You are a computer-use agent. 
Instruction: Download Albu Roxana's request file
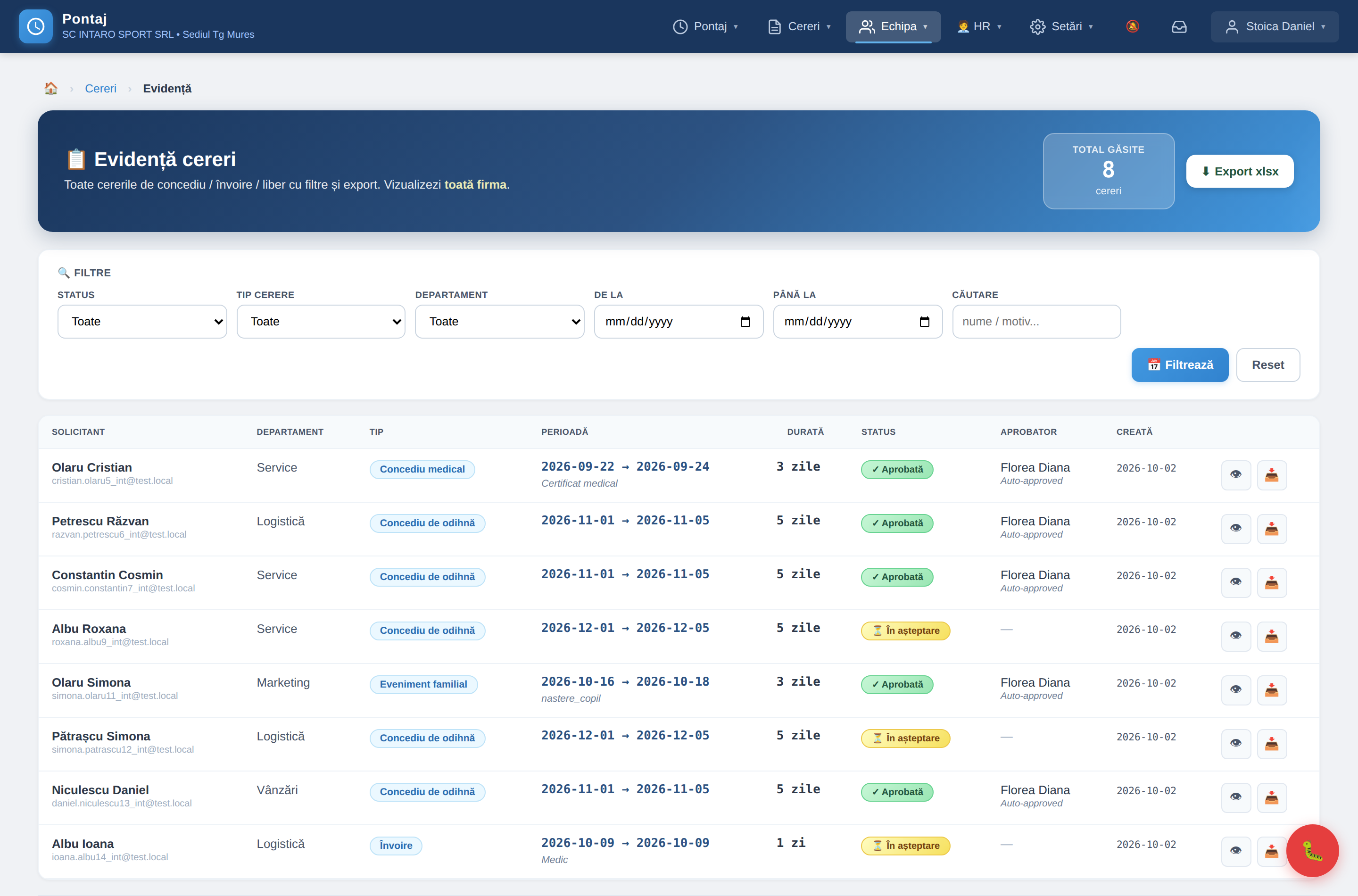(1272, 636)
